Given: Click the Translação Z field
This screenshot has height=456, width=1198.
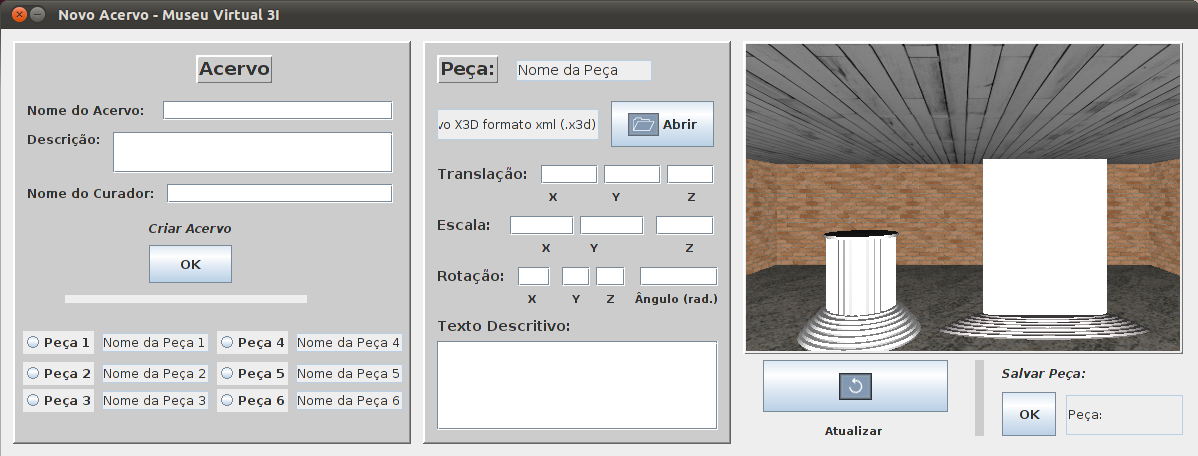Looking at the screenshot, I should click(x=690, y=174).
